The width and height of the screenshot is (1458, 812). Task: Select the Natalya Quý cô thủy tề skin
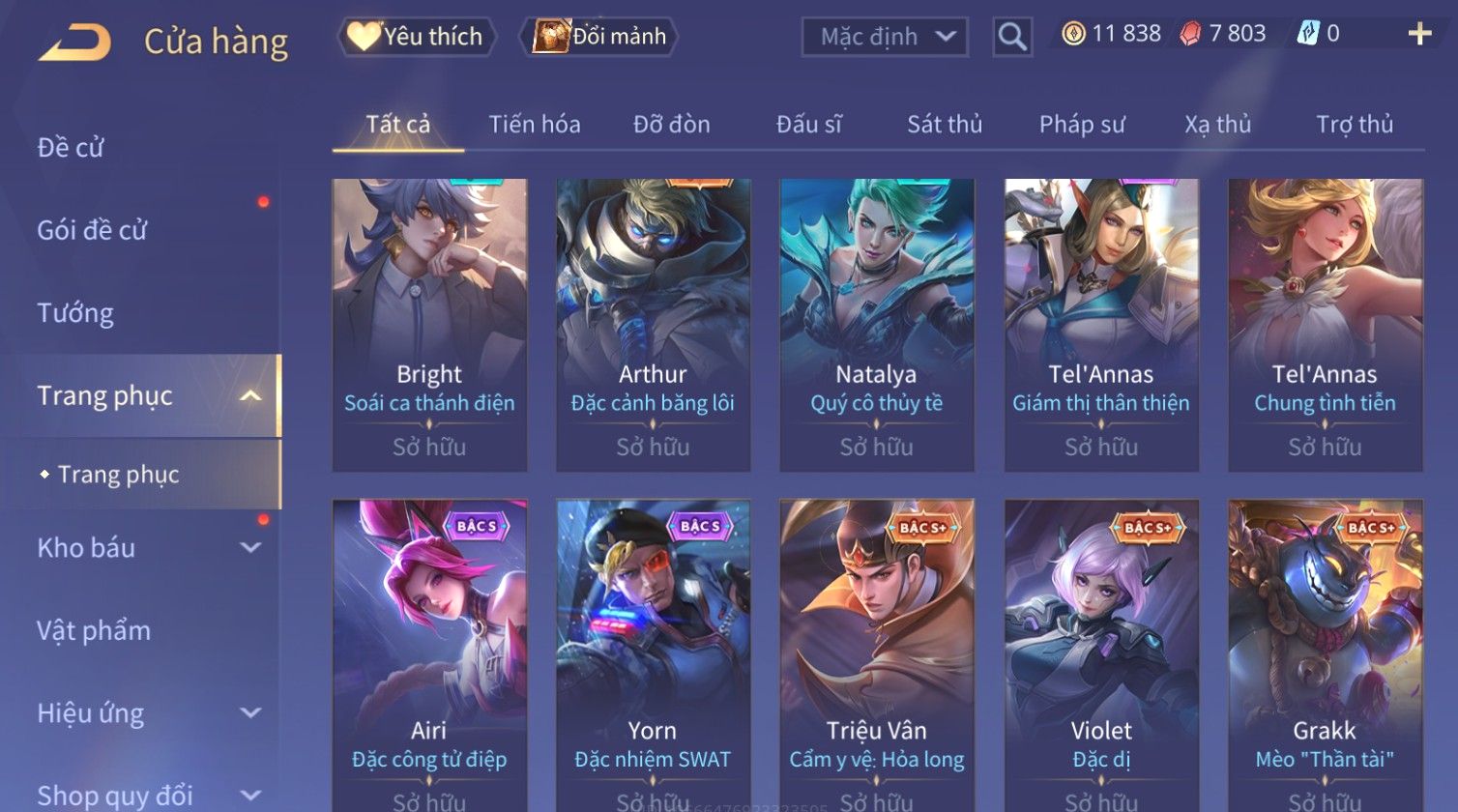tap(877, 325)
